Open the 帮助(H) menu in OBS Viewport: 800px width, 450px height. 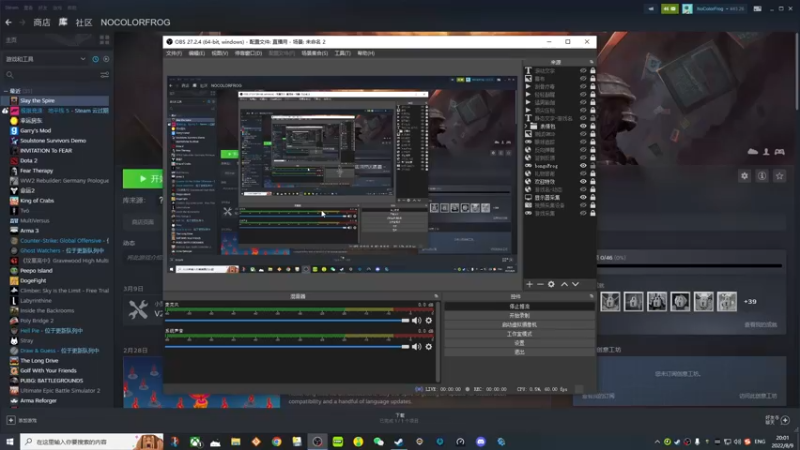pyautogui.click(x=366, y=53)
